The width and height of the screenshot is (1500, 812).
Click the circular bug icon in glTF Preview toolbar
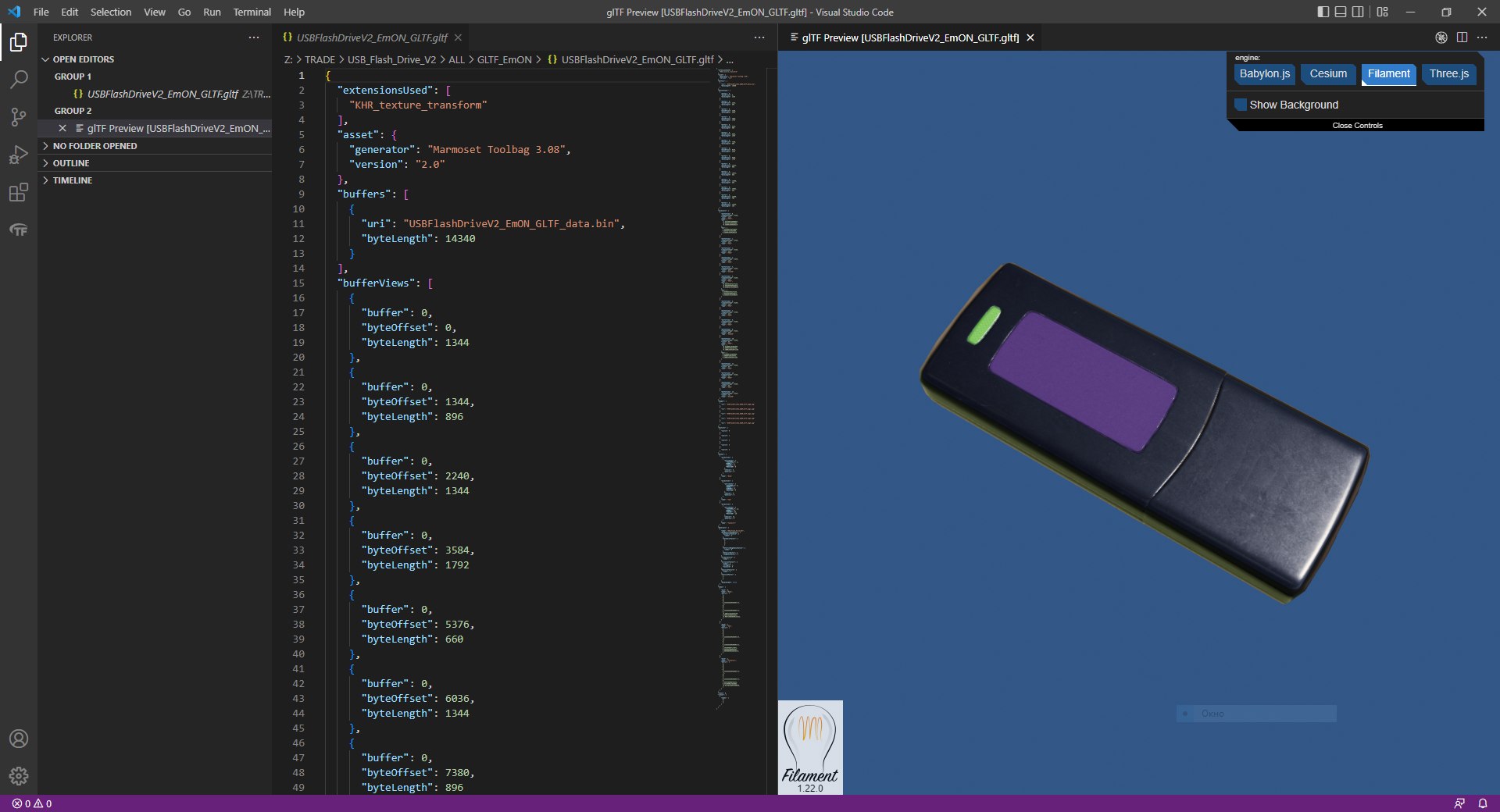pyautogui.click(x=1441, y=37)
